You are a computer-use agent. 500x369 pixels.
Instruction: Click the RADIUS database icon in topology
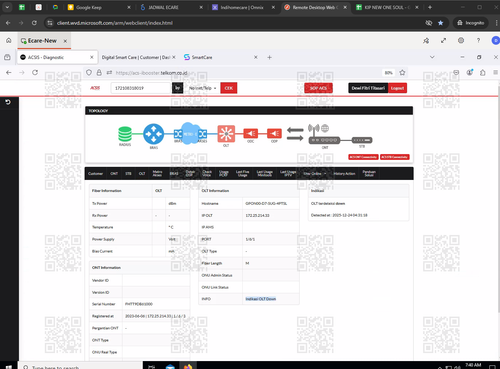coord(125,134)
